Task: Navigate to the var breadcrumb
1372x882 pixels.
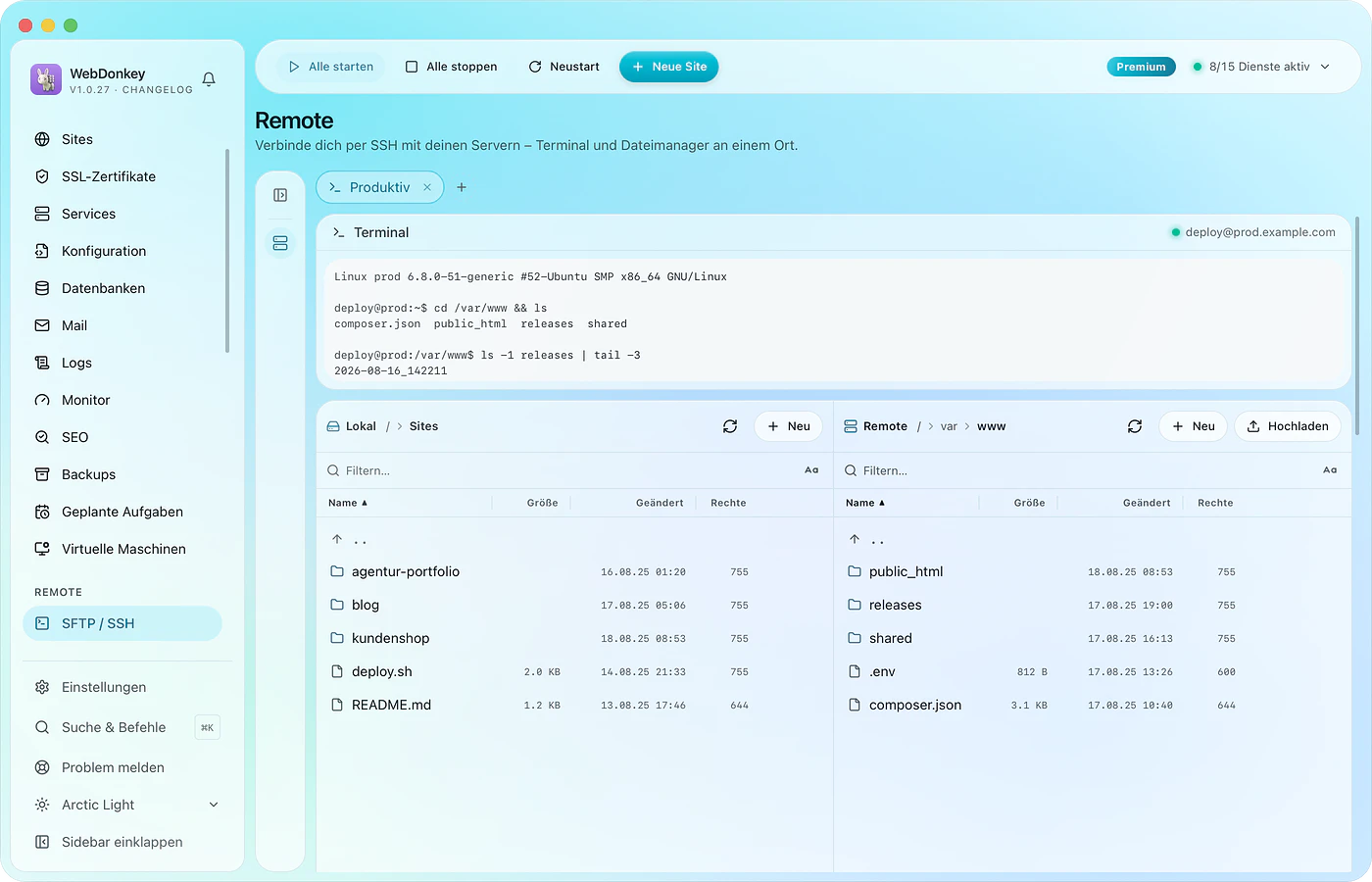Action: pos(949,426)
